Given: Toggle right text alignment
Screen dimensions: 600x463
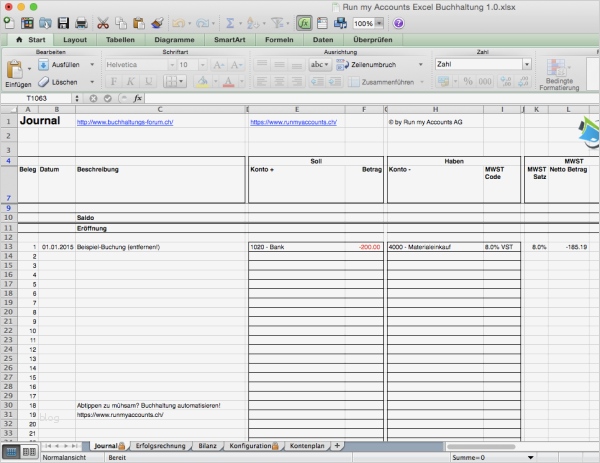Looking at the screenshot, I should coord(297,82).
